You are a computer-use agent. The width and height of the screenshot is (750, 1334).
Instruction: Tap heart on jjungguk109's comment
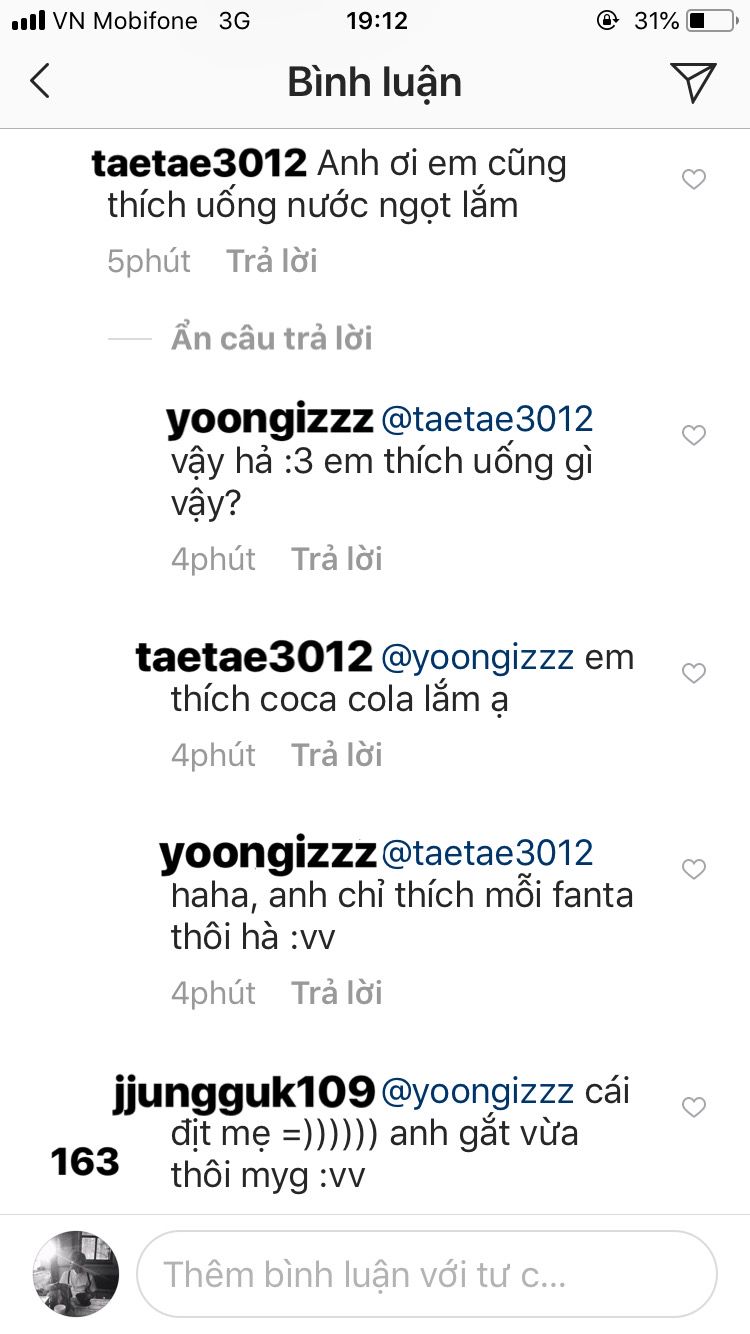(x=693, y=1107)
